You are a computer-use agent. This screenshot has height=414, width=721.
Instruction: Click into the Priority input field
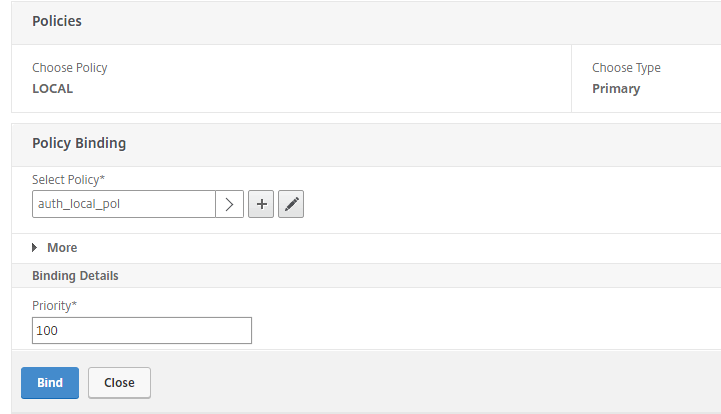pos(142,330)
